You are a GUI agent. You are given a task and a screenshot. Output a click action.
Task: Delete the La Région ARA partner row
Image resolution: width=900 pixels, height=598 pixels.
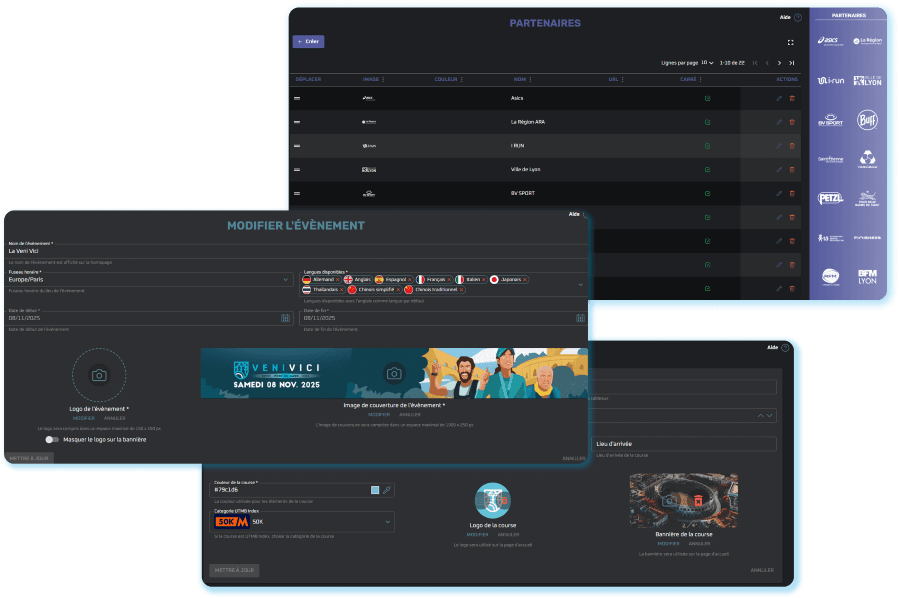click(x=792, y=122)
